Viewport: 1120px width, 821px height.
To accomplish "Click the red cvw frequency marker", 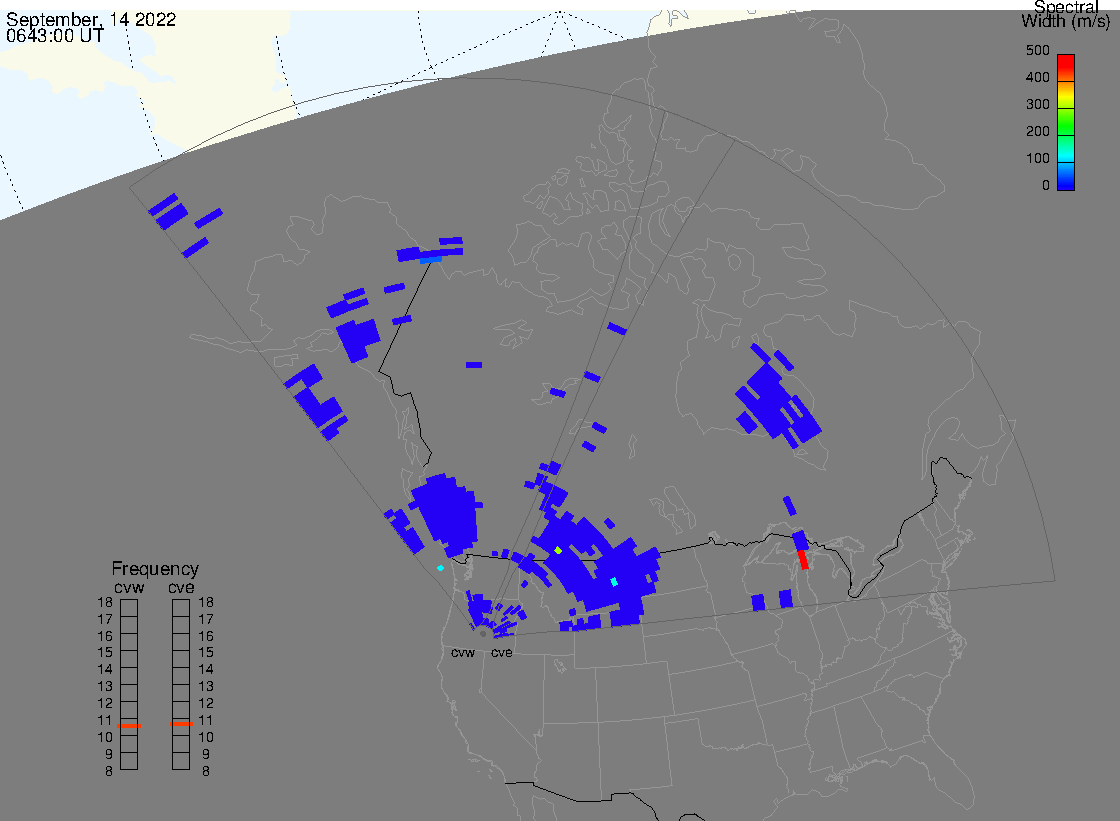I will tap(129, 726).
